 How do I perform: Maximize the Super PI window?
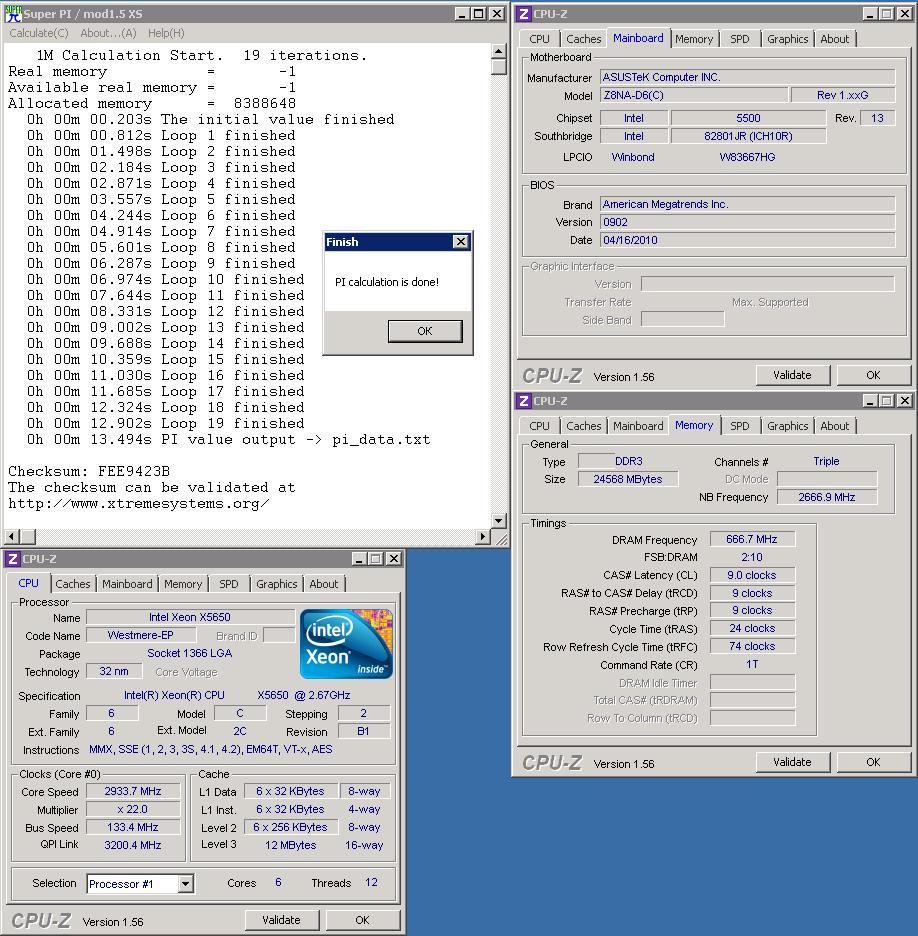[479, 13]
